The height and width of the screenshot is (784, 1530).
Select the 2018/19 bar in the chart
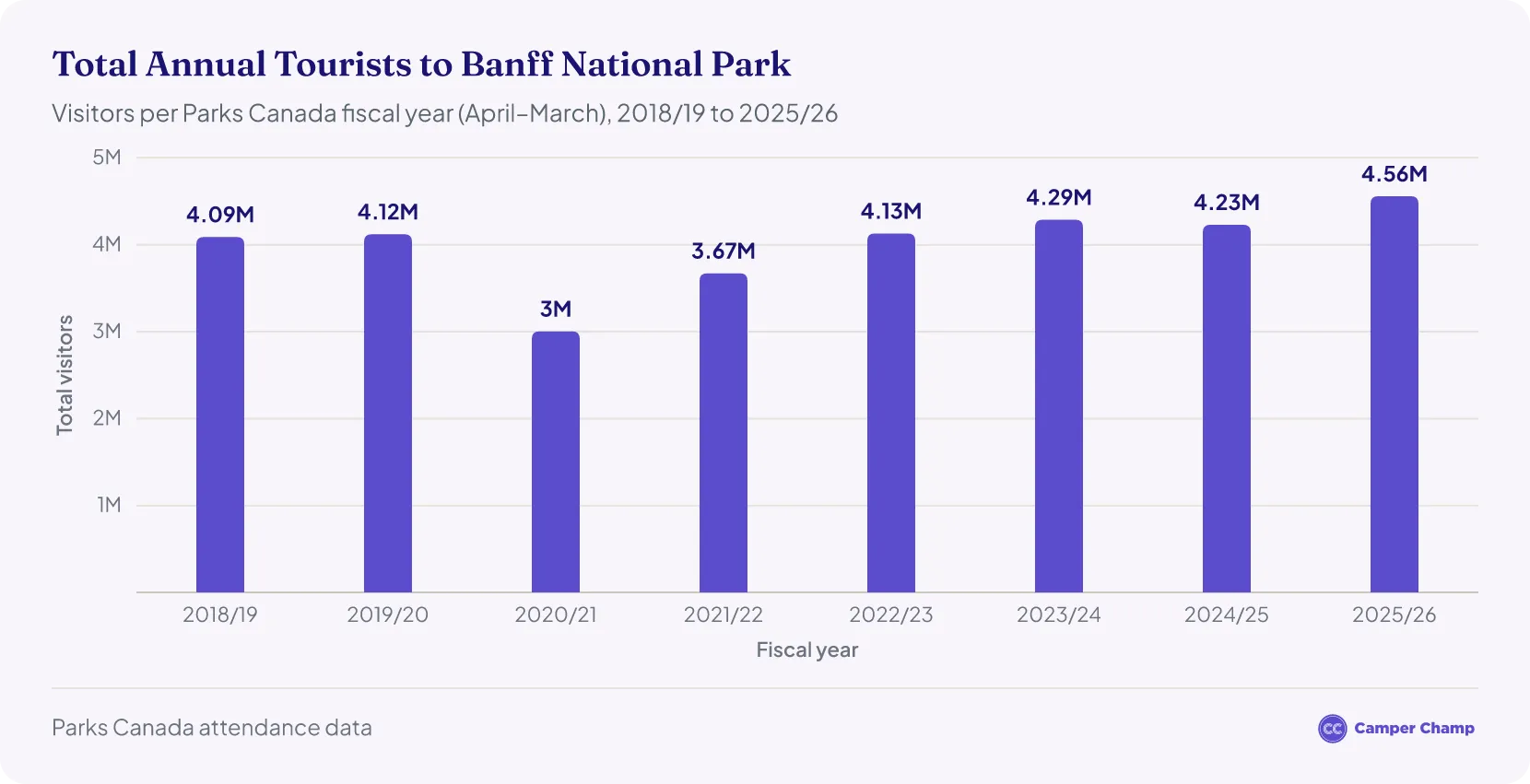point(220,415)
